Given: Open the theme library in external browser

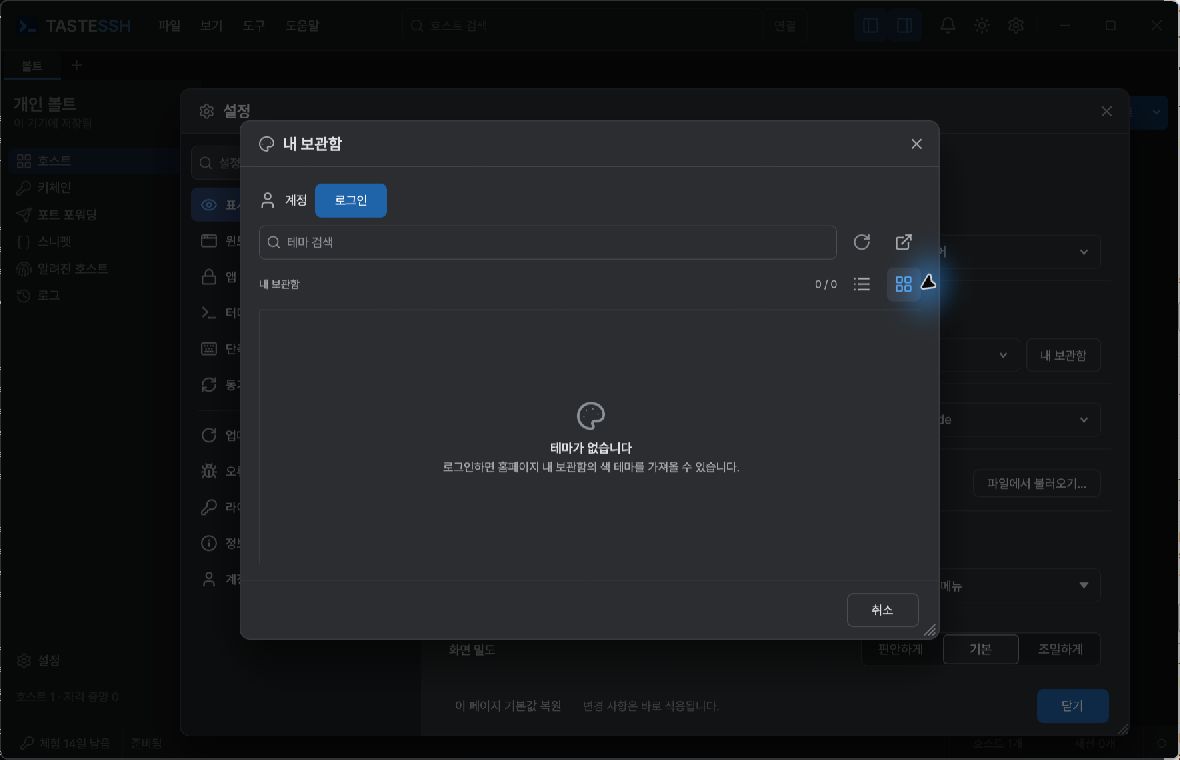Looking at the screenshot, I should pyautogui.click(x=904, y=242).
